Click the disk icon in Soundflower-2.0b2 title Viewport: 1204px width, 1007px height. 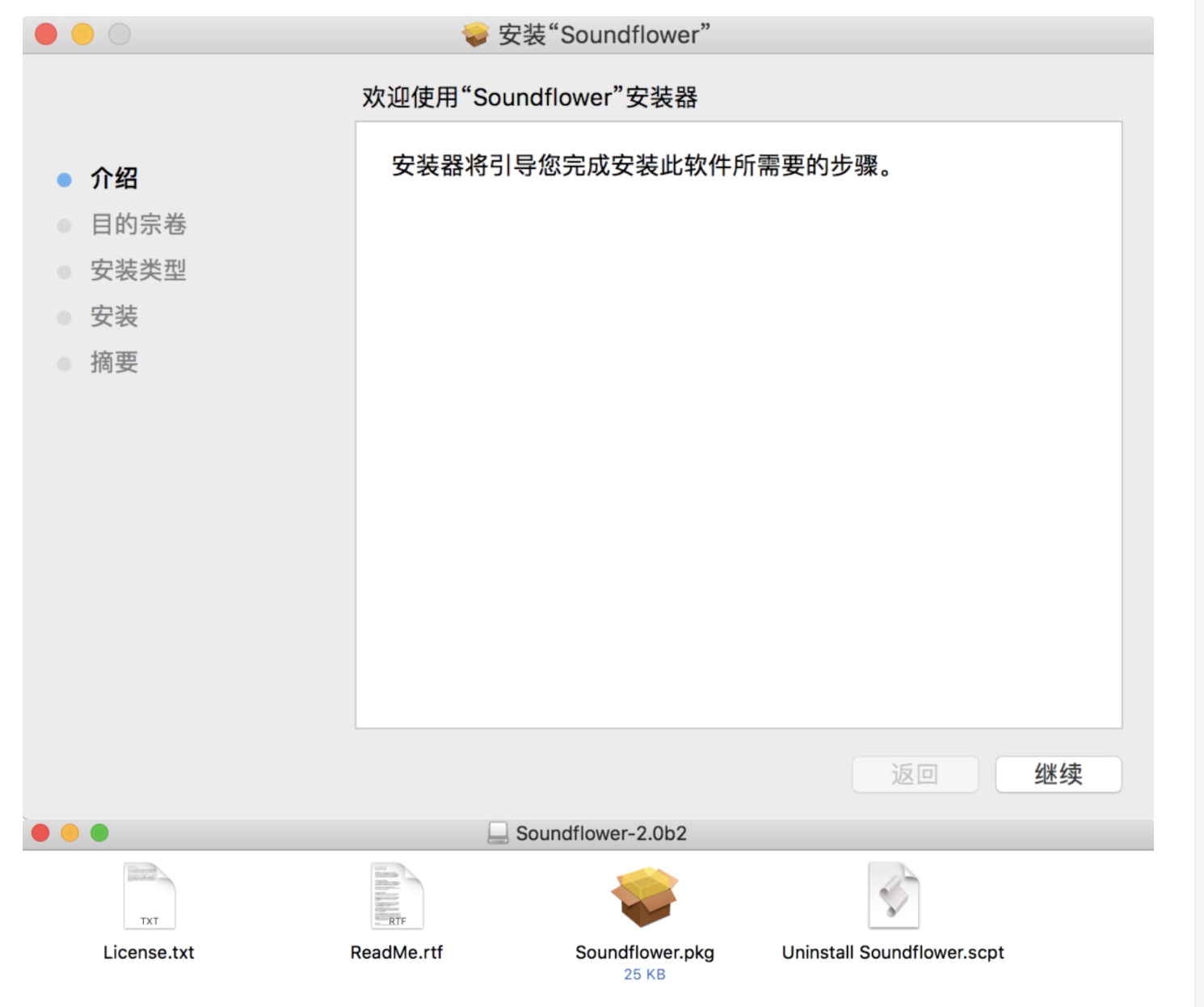click(498, 833)
